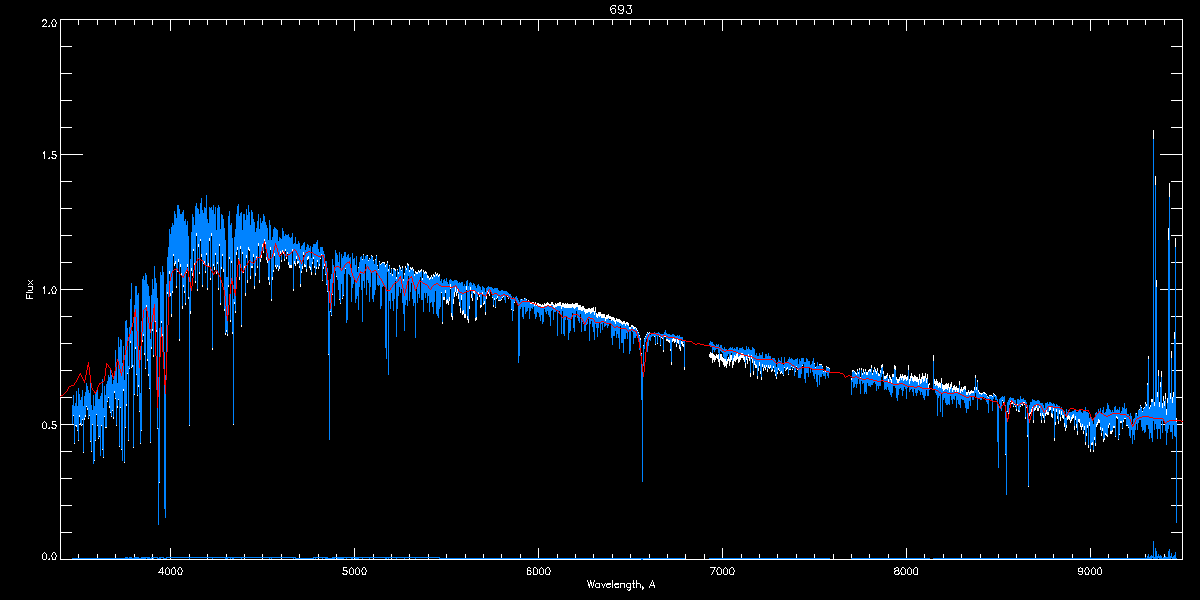Image resolution: width=1200 pixels, height=600 pixels.
Task: Click the y-axis tick label "0.5"
Action: [47, 424]
